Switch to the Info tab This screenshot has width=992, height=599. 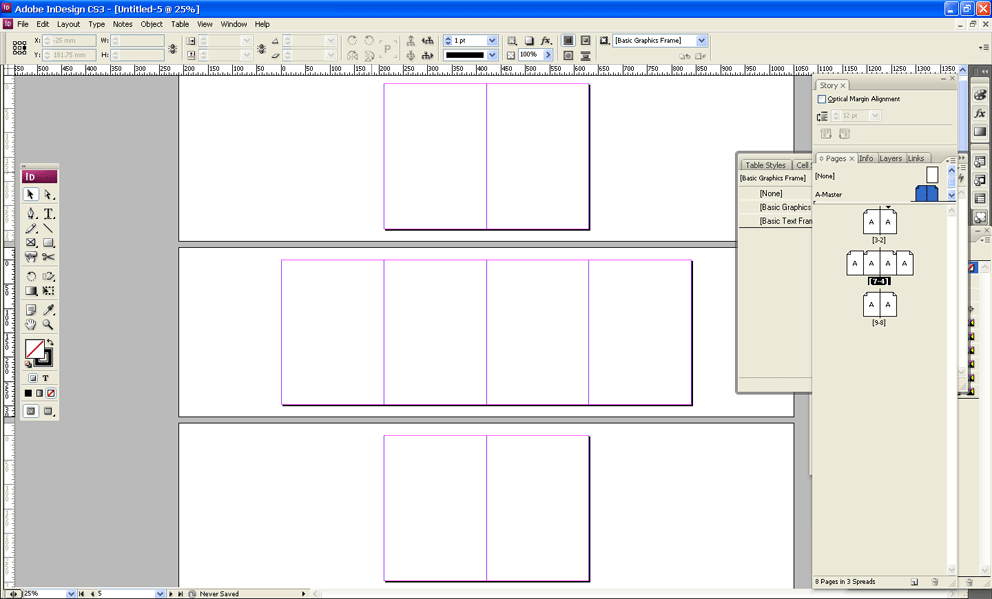click(x=866, y=159)
